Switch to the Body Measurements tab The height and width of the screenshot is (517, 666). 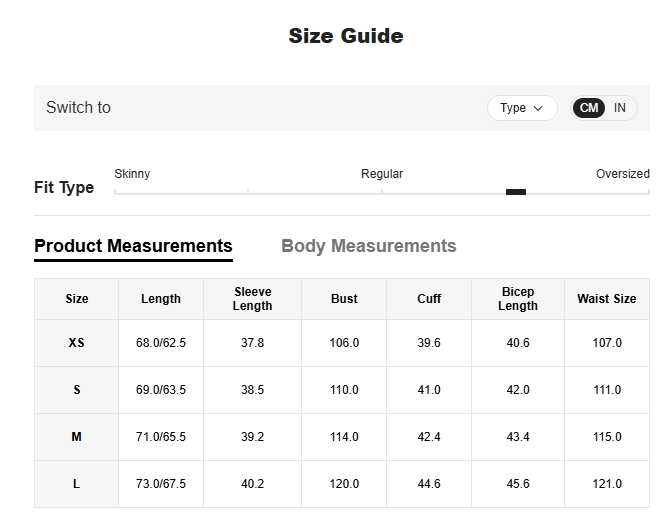(x=368, y=246)
